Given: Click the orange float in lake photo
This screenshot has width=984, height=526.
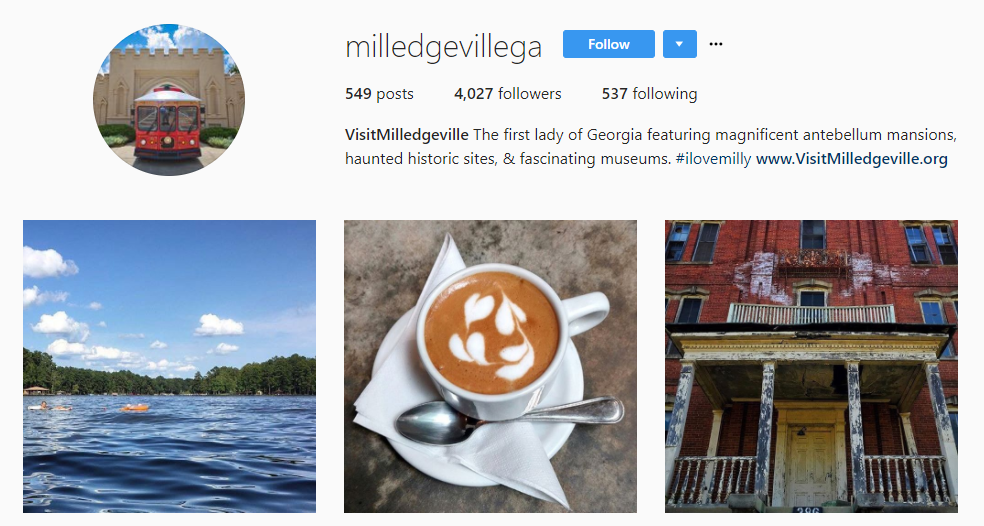Looking at the screenshot, I should pyautogui.click(x=135, y=408).
